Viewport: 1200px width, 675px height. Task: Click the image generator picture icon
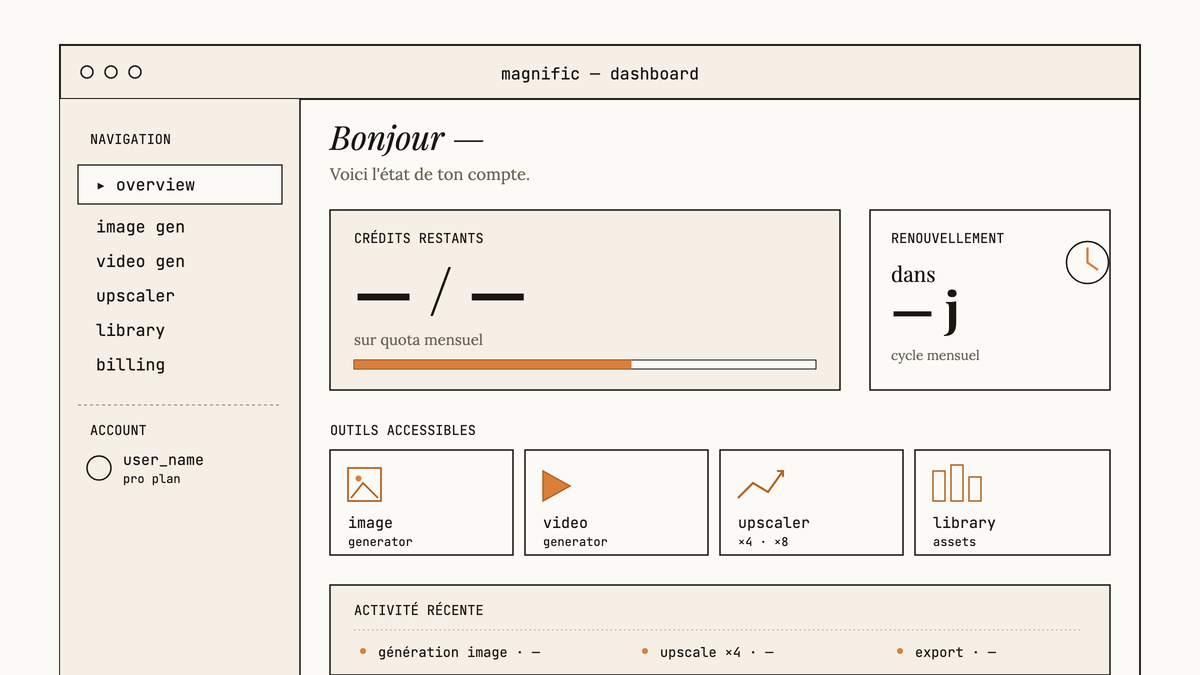click(364, 484)
